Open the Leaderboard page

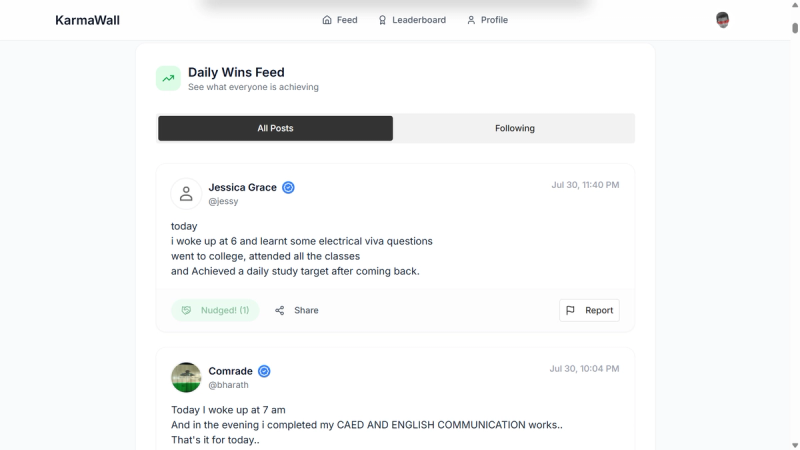pyautogui.click(x=412, y=20)
